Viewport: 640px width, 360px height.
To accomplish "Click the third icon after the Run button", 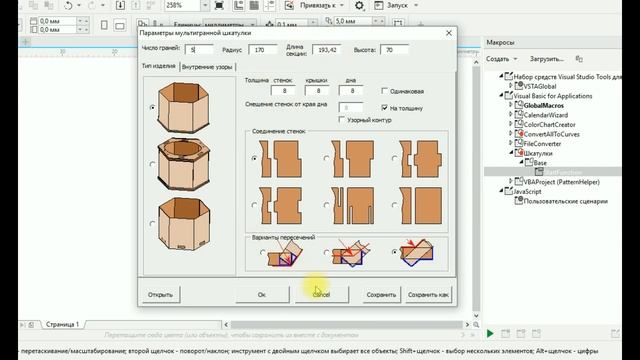I will (536, 333).
